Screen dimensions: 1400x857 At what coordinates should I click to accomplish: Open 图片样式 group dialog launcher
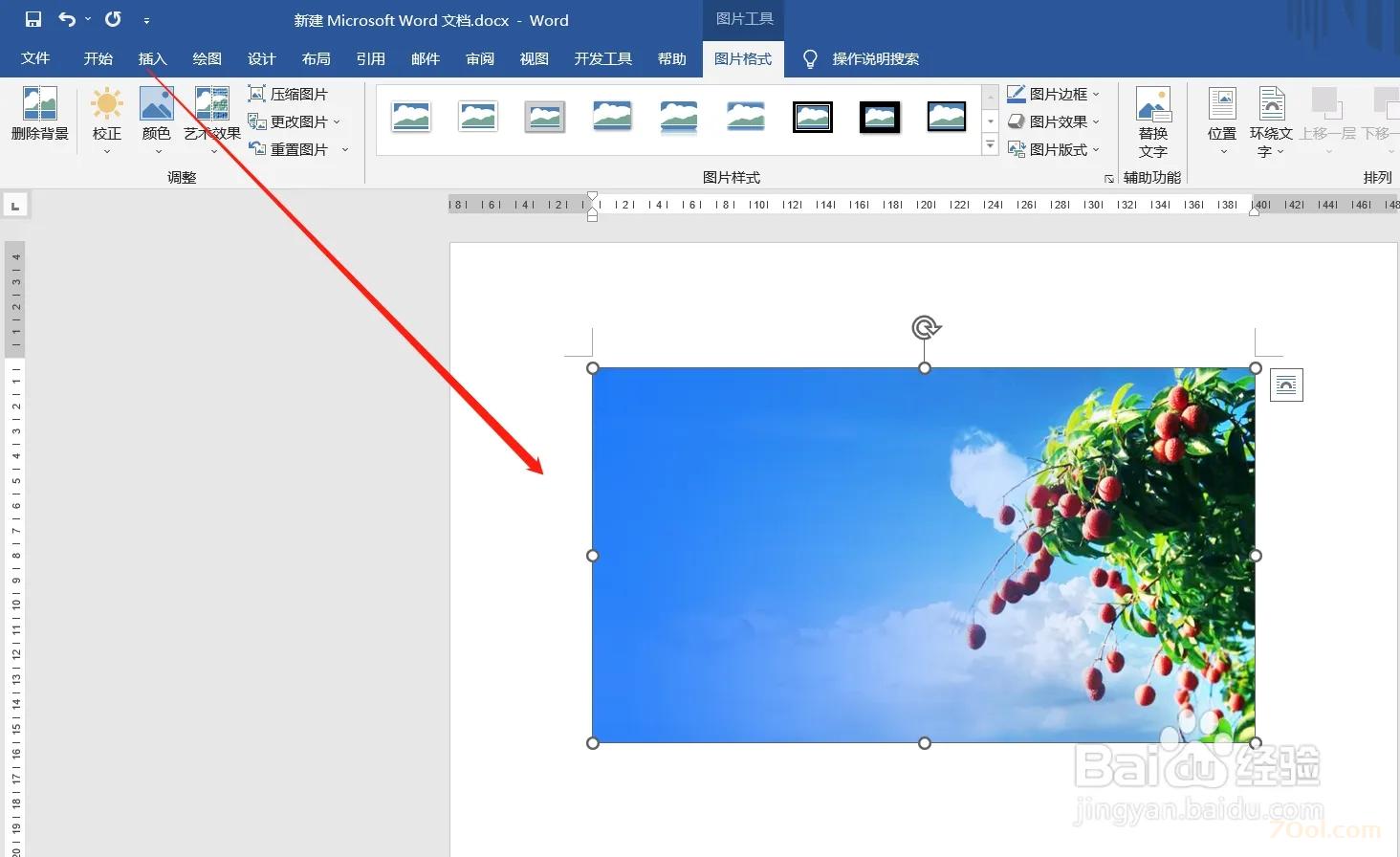pos(1109,179)
